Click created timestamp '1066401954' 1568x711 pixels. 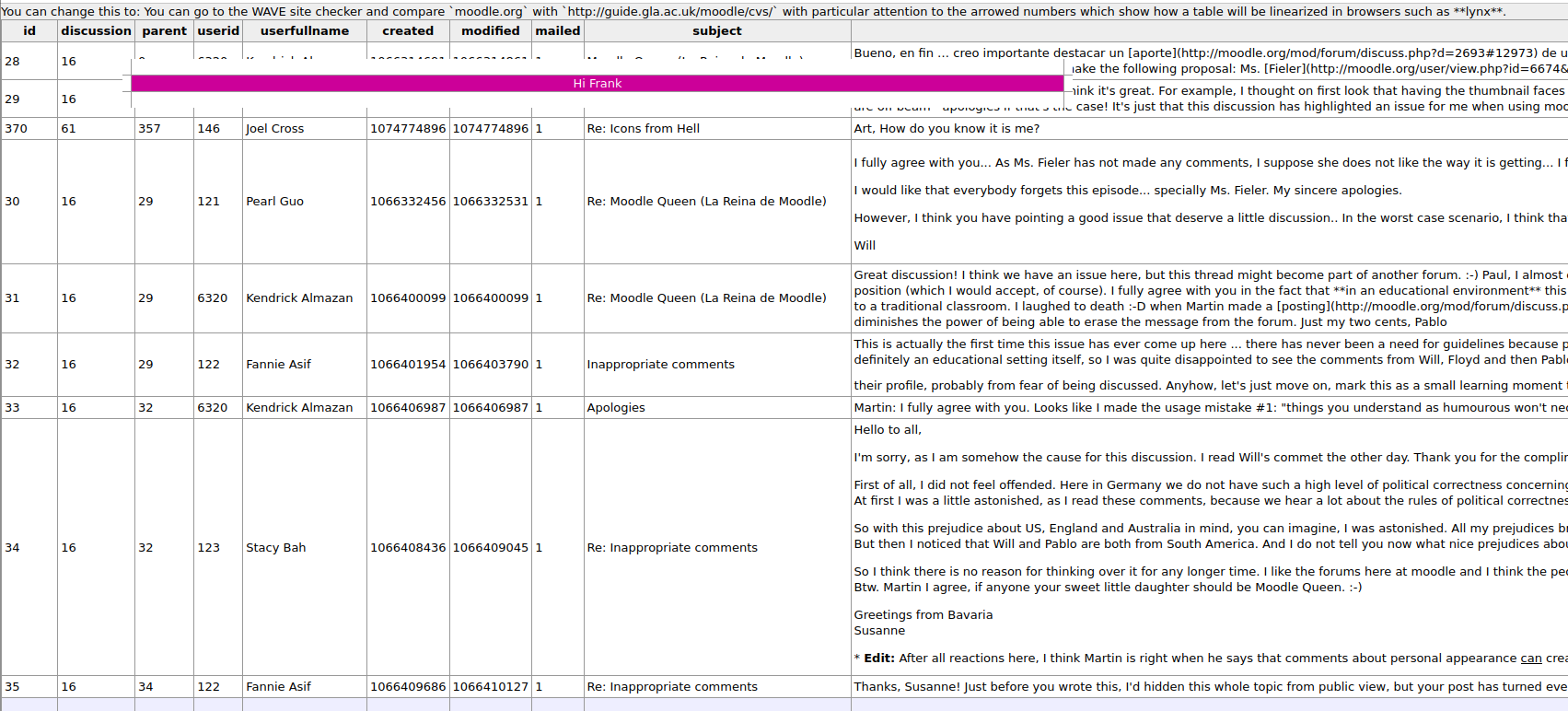pos(408,364)
